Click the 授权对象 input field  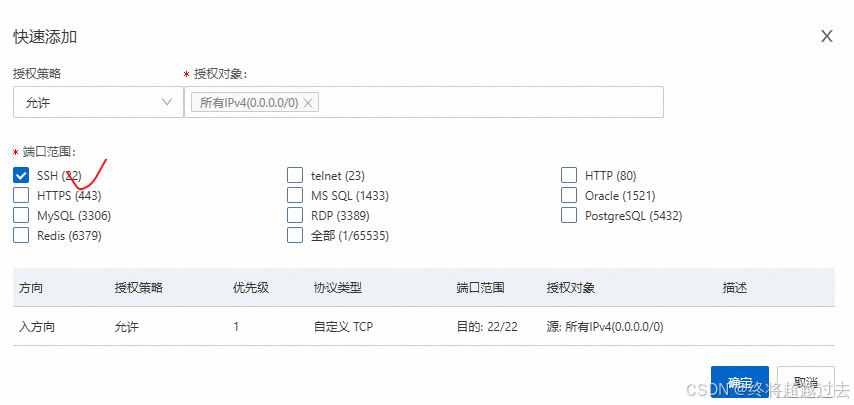click(490, 102)
